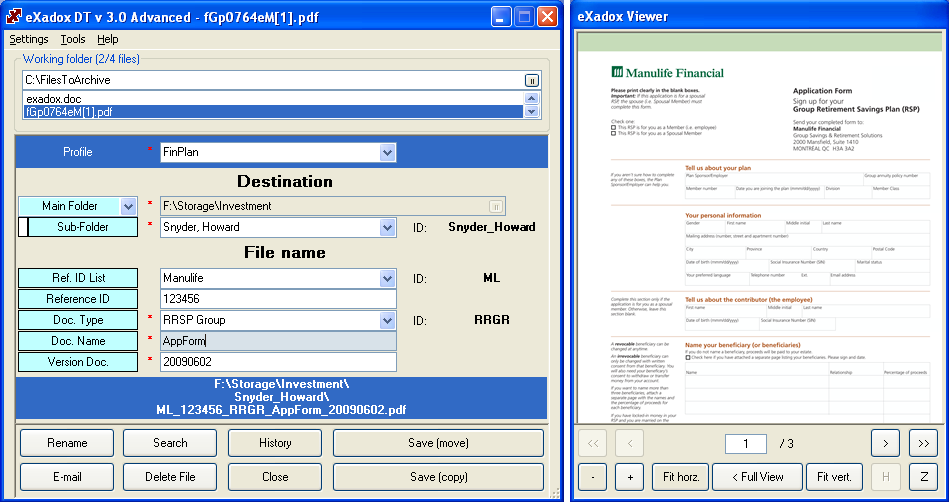Click the Save (move) button
The width and height of the screenshot is (949, 502).
click(439, 443)
